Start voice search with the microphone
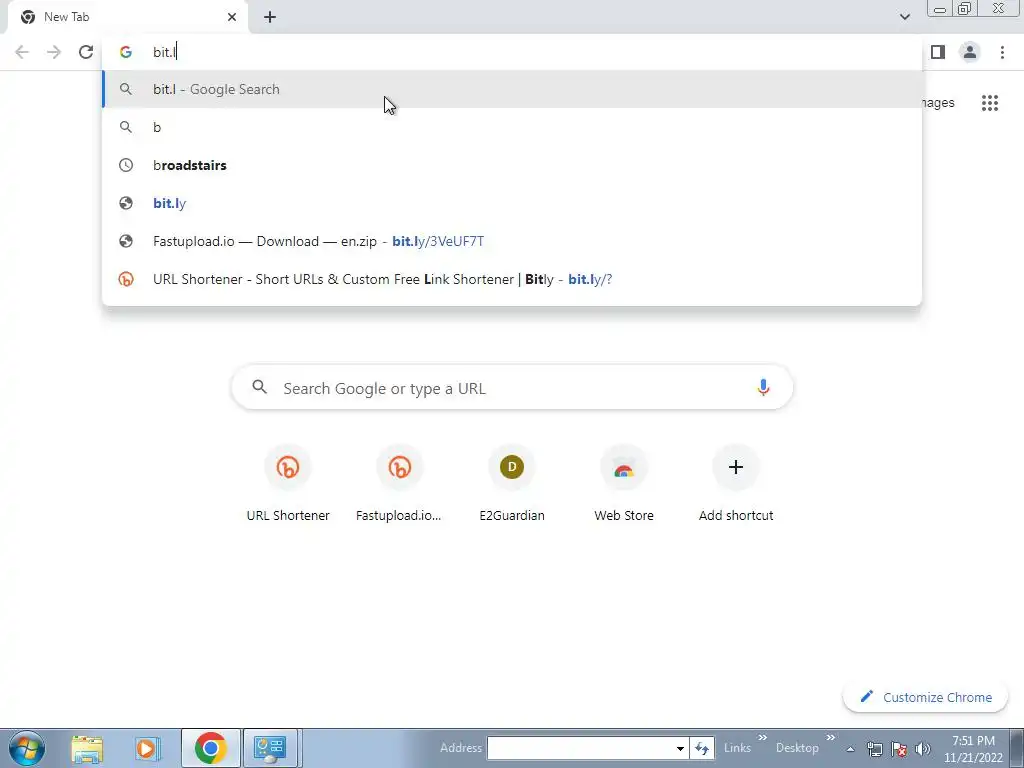The height and width of the screenshot is (768, 1024). click(x=763, y=388)
